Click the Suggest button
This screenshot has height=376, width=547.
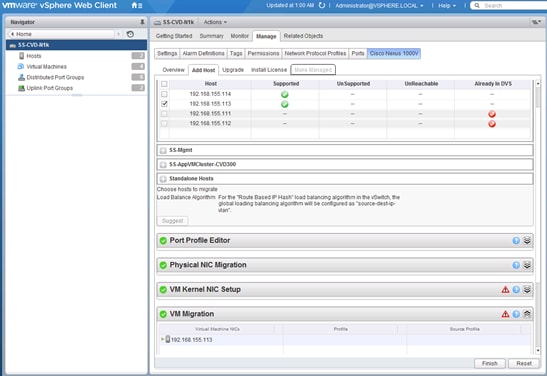pos(173,221)
